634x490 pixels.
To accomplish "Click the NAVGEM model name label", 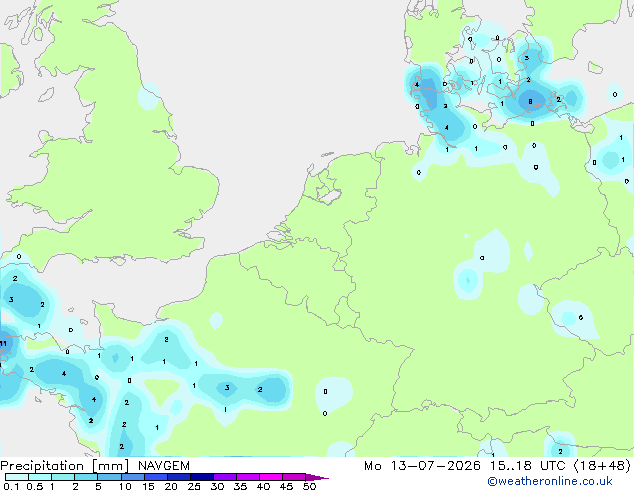I will pos(164,466).
